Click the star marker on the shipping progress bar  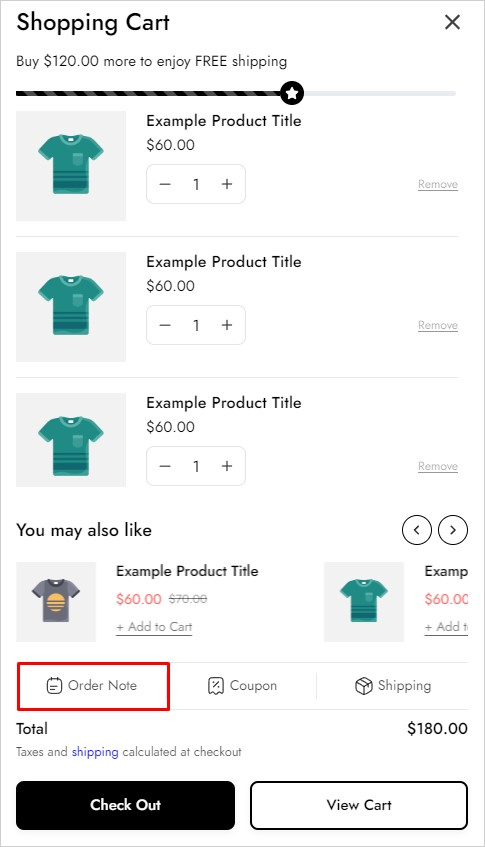point(292,93)
